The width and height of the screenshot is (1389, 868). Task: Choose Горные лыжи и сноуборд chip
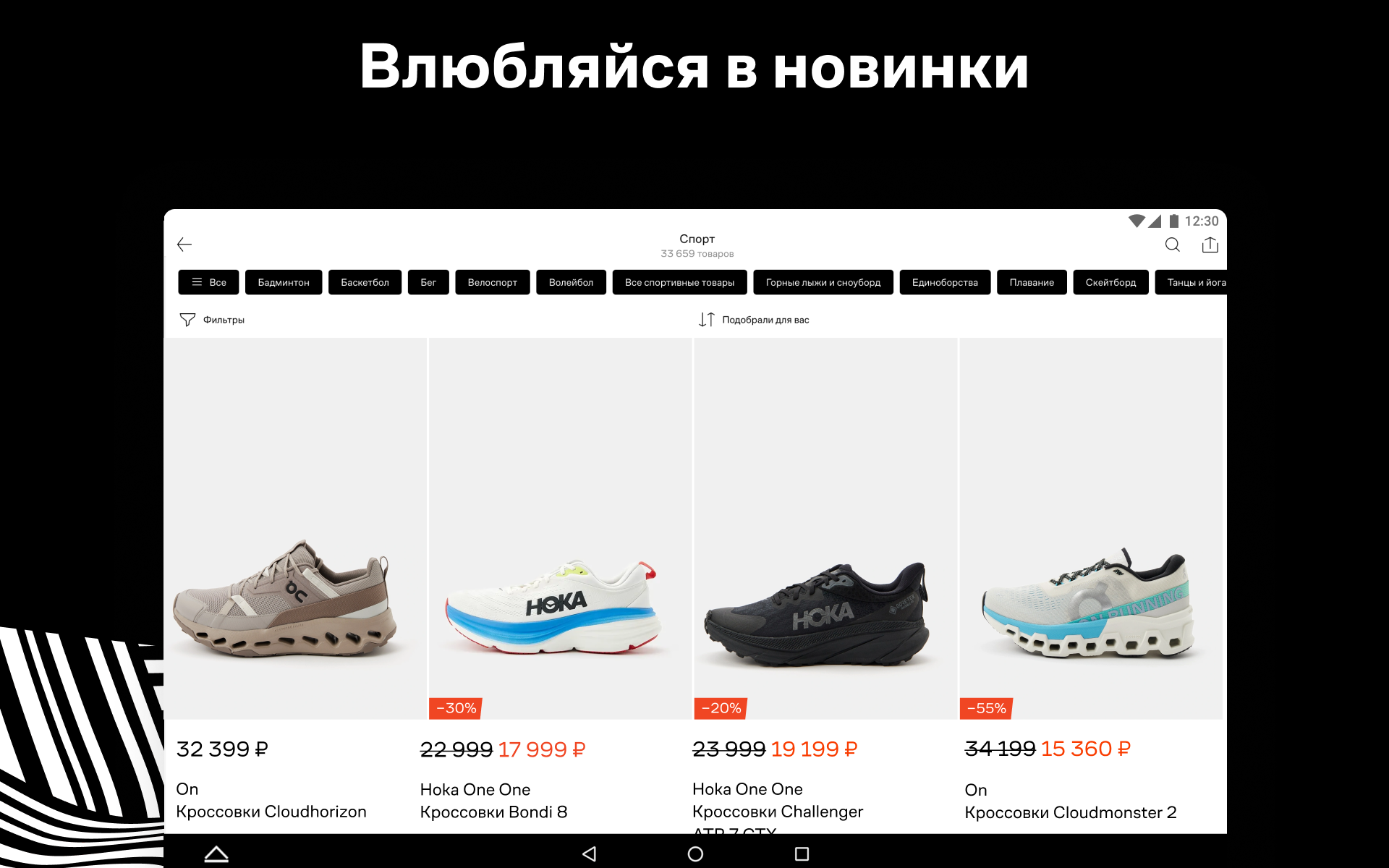coord(823,282)
